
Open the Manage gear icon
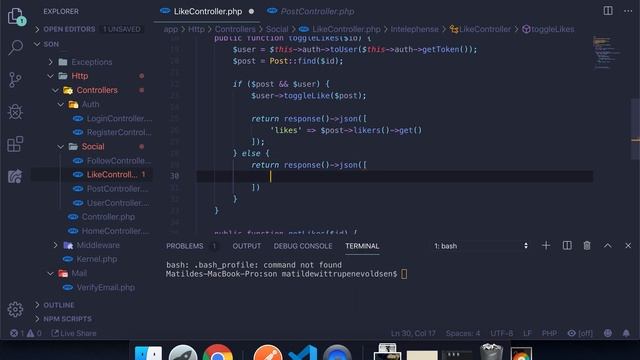pyautogui.click(x=16, y=309)
